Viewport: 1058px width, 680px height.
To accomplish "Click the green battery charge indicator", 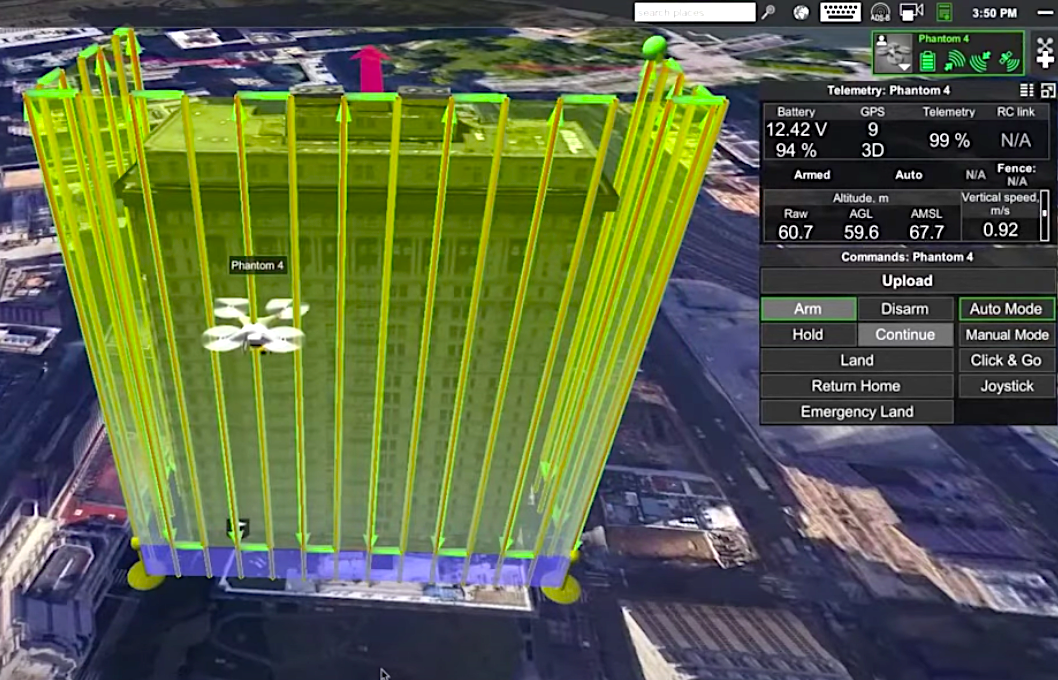I will [928, 62].
